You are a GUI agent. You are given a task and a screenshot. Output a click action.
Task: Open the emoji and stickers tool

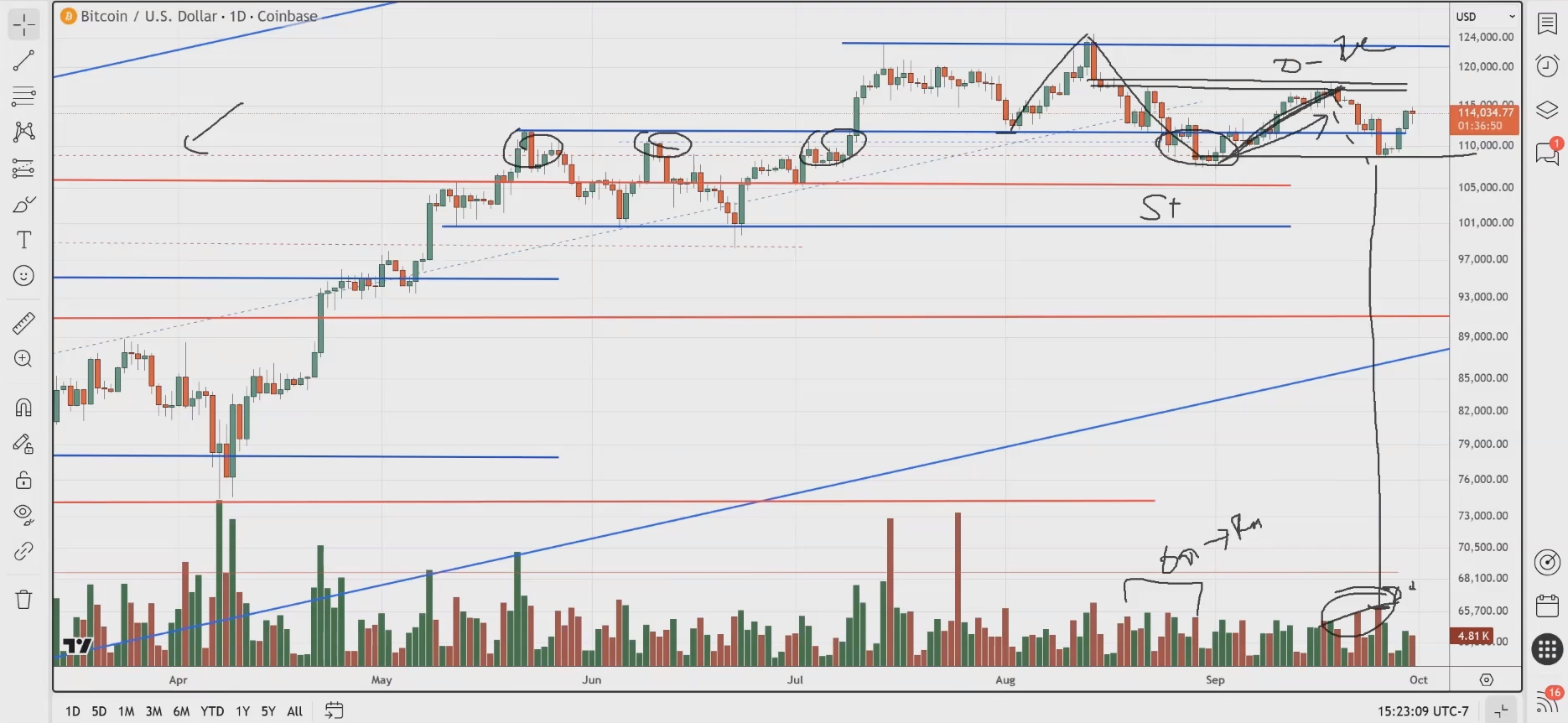(23, 276)
